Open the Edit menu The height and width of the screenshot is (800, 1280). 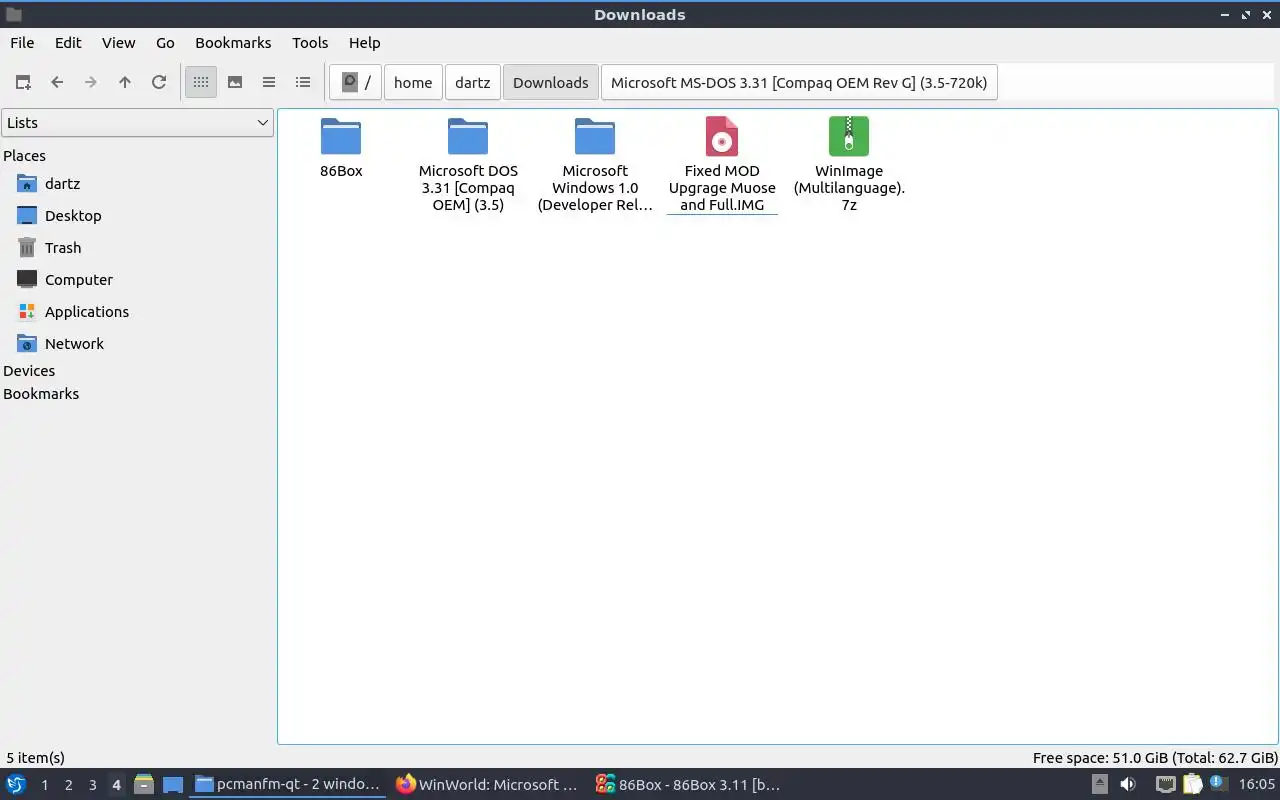68,42
